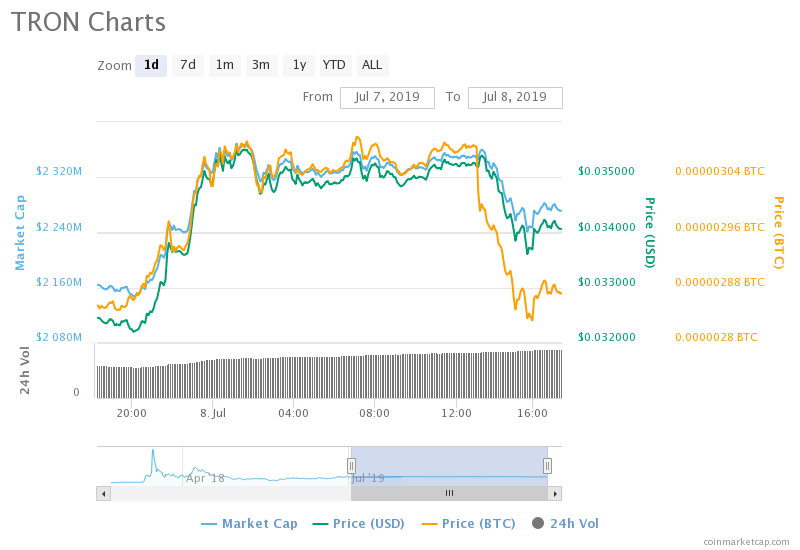This screenshot has width=800, height=550.
Task: Click the YTD zoom button
Action: pos(334,65)
